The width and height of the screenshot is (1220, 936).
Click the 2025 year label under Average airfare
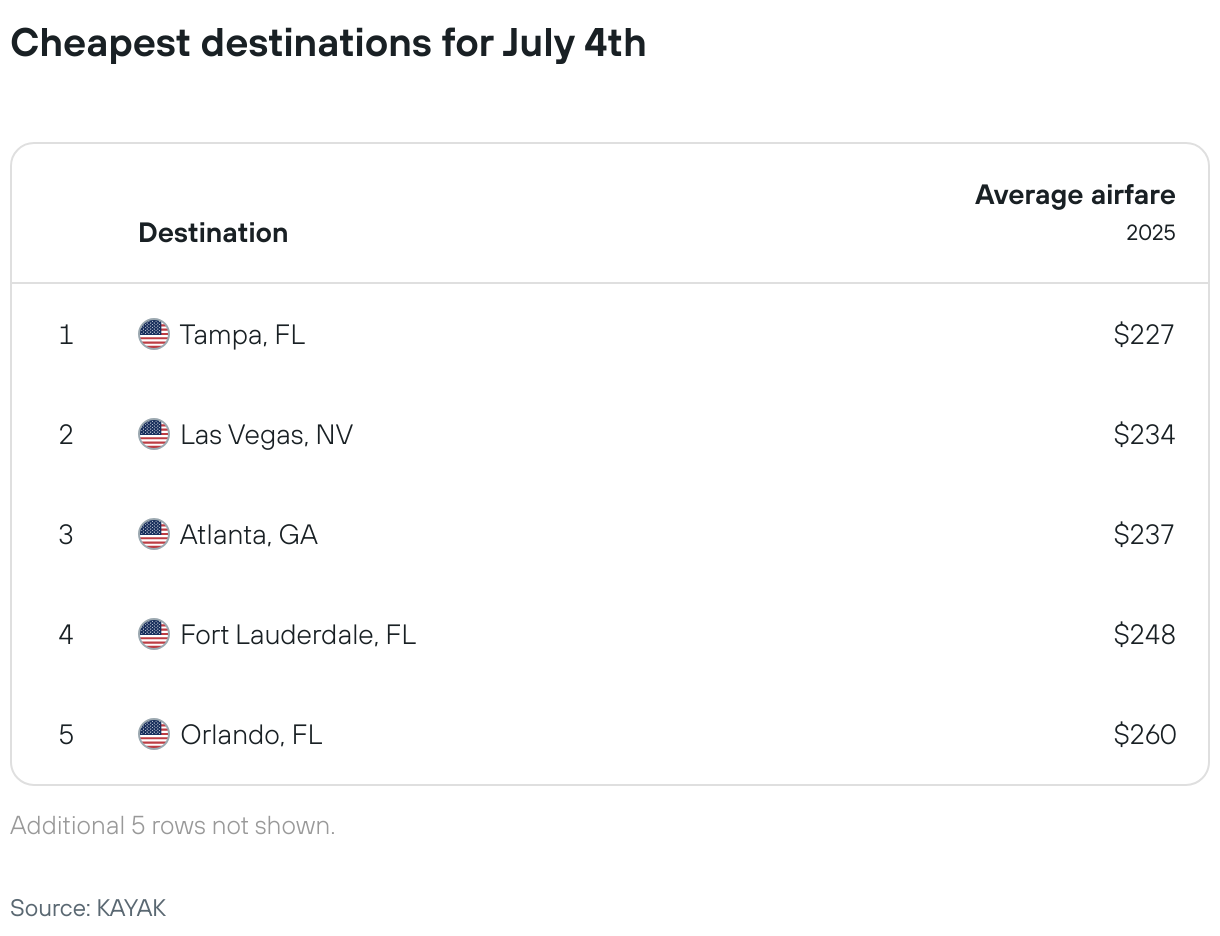coord(1151,233)
